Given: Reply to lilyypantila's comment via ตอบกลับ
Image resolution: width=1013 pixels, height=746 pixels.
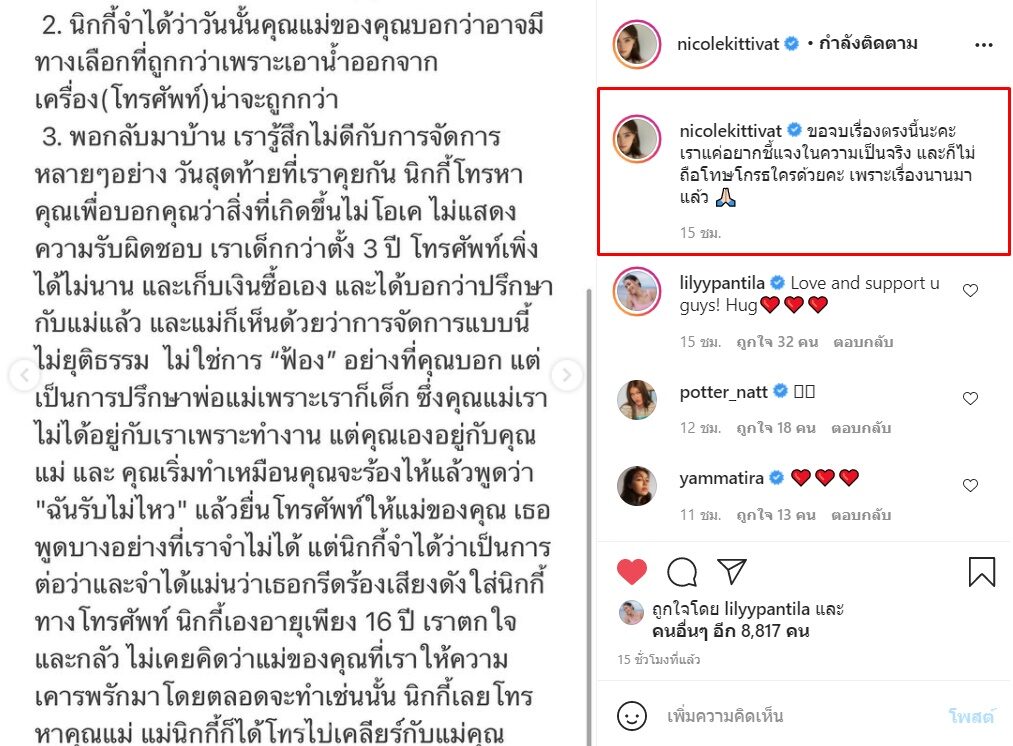Looking at the screenshot, I should click(x=863, y=342).
